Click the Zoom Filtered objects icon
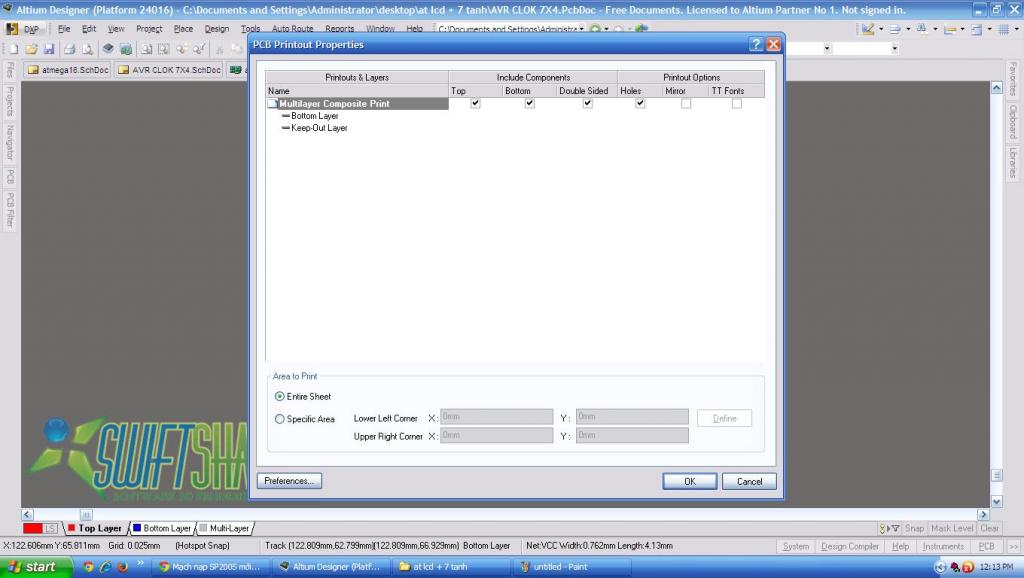The image size is (1024, 578). point(199,49)
